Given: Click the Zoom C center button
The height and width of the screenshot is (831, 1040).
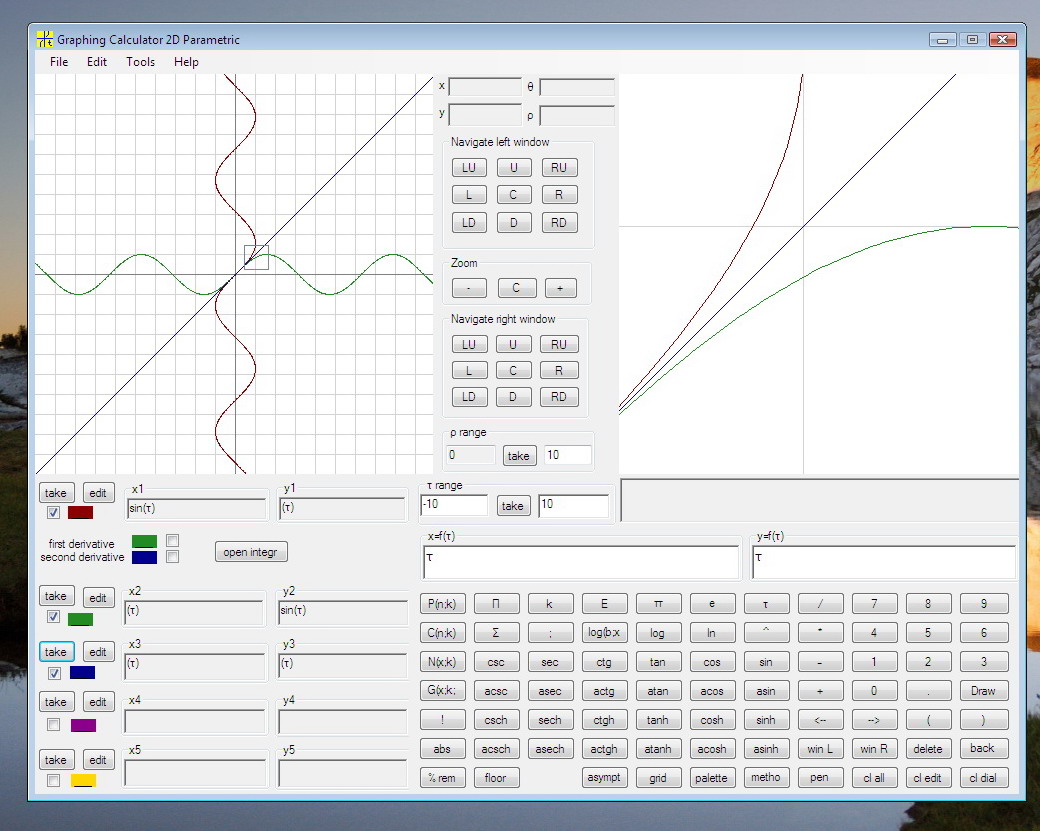Looking at the screenshot, I should (x=516, y=288).
